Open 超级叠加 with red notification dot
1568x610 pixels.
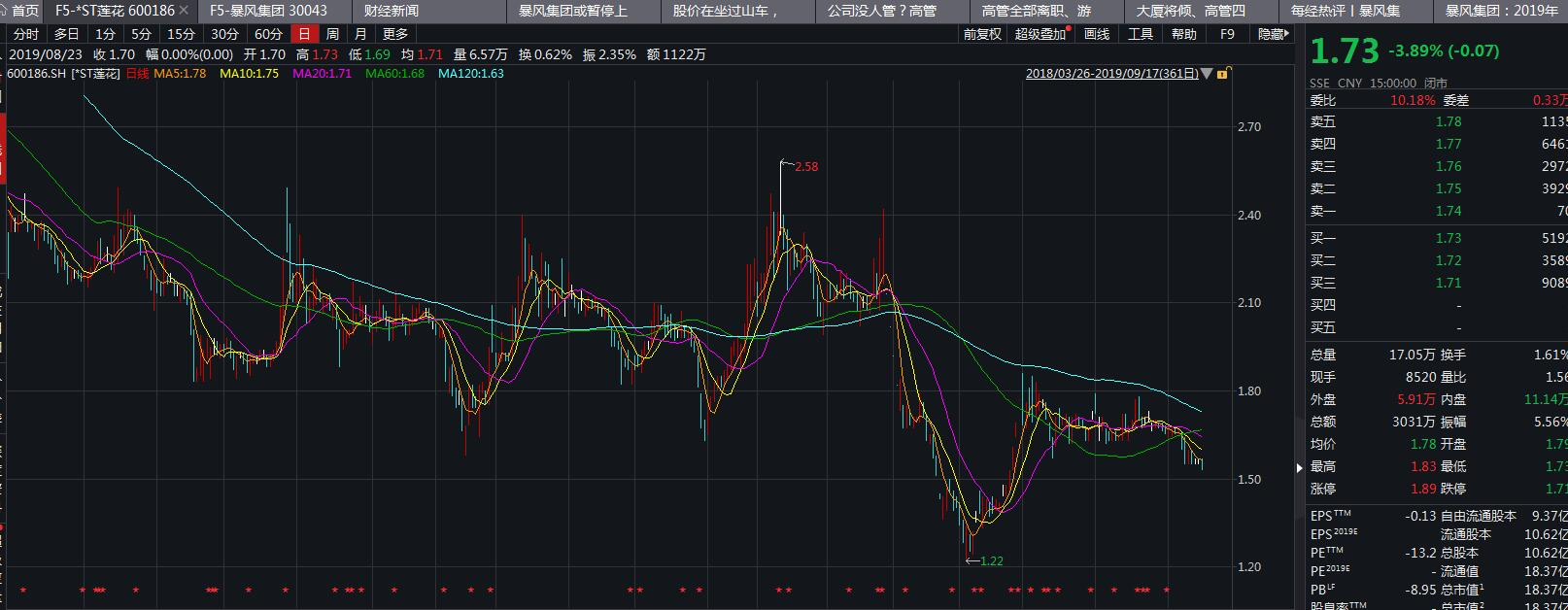click(1040, 34)
